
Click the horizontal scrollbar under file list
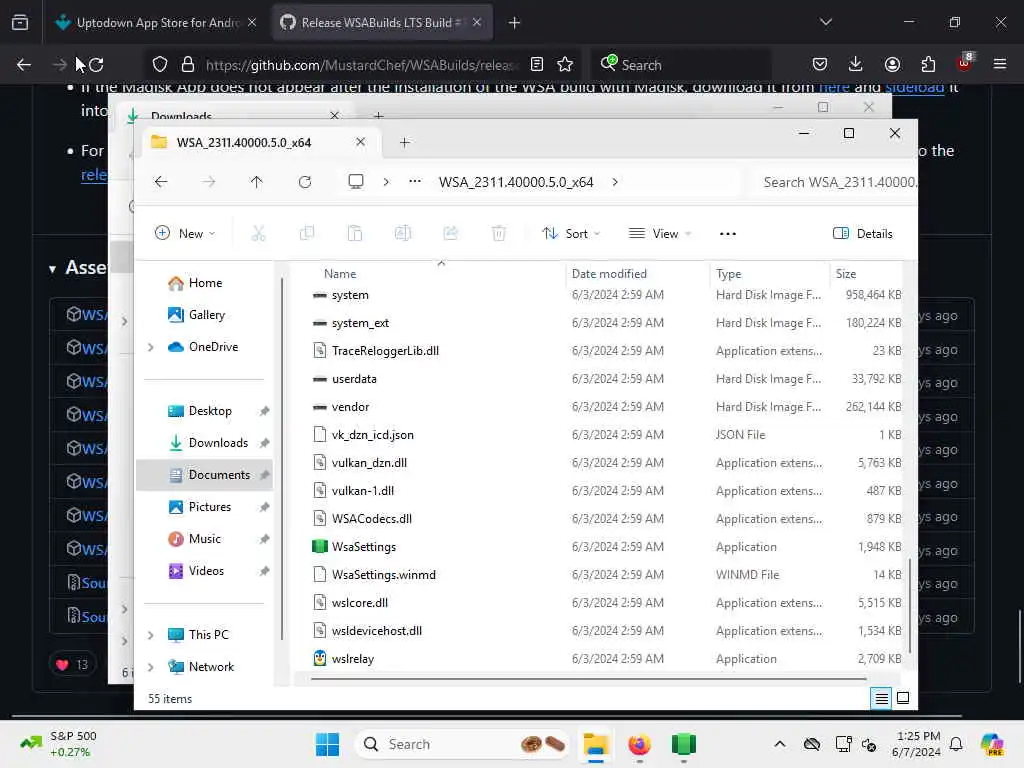coord(588,679)
